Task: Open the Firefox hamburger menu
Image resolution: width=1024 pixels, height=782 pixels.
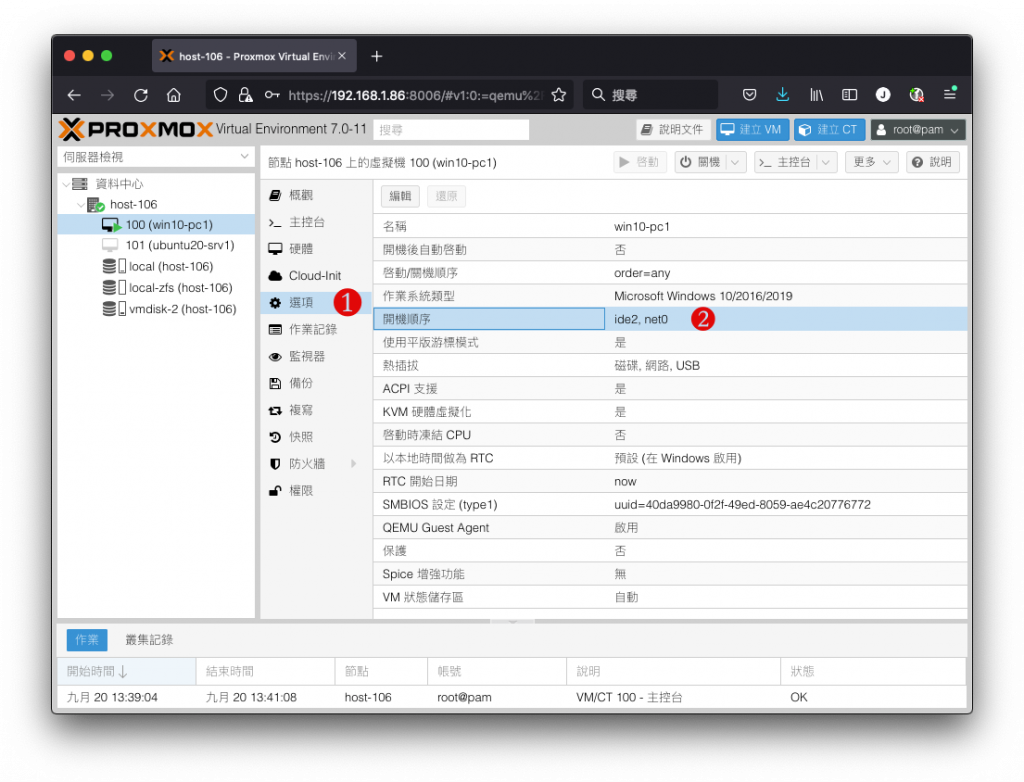Action: (x=950, y=95)
